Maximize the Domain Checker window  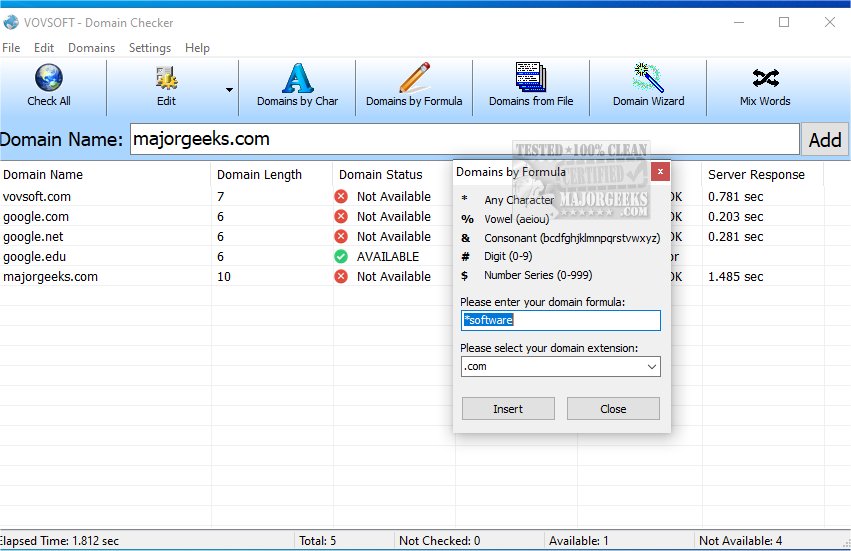[x=784, y=22]
